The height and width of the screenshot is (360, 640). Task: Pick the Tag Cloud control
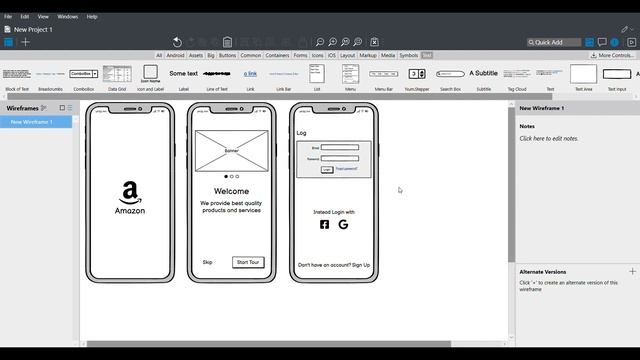(x=517, y=77)
